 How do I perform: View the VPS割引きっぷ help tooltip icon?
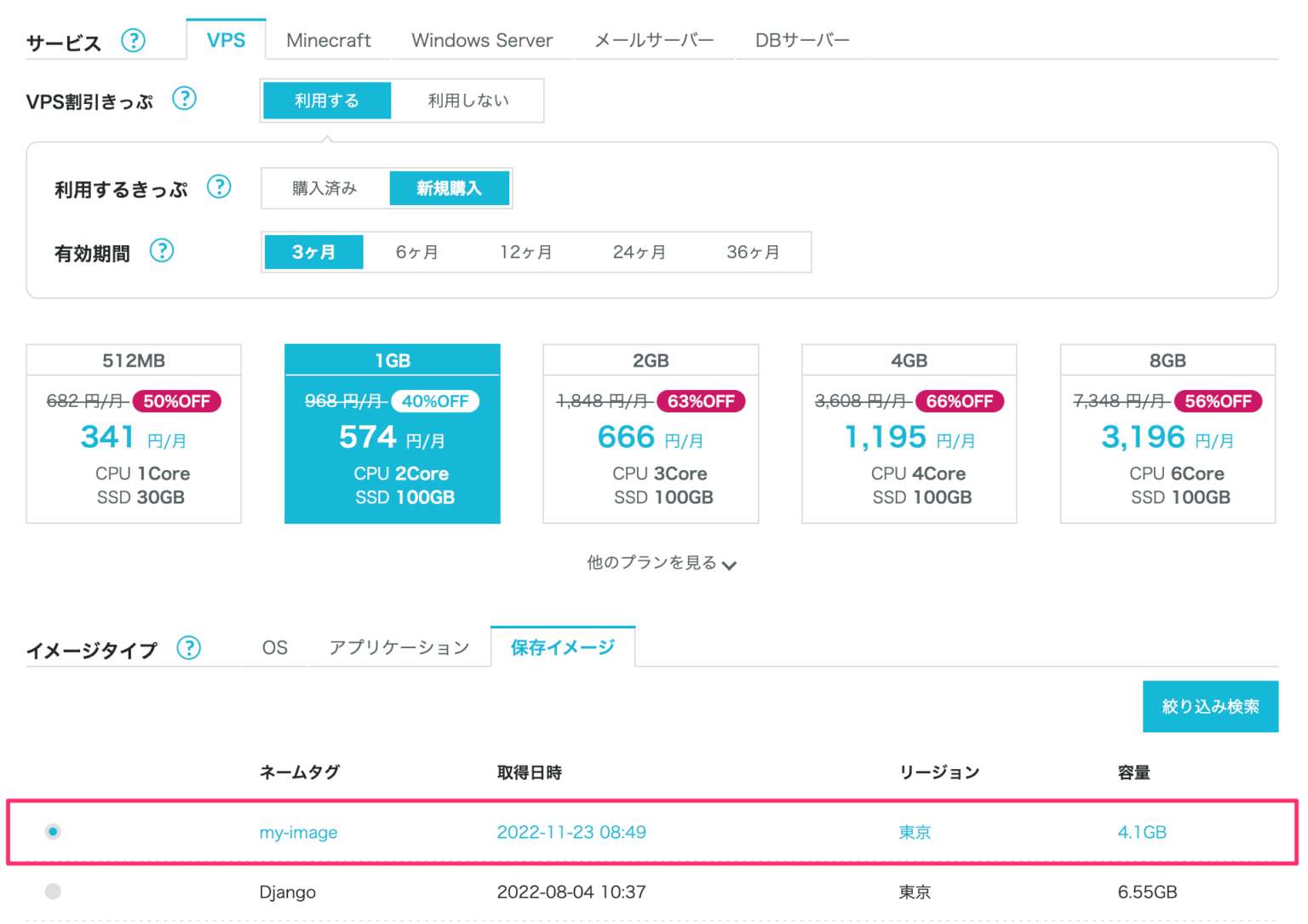185,99
